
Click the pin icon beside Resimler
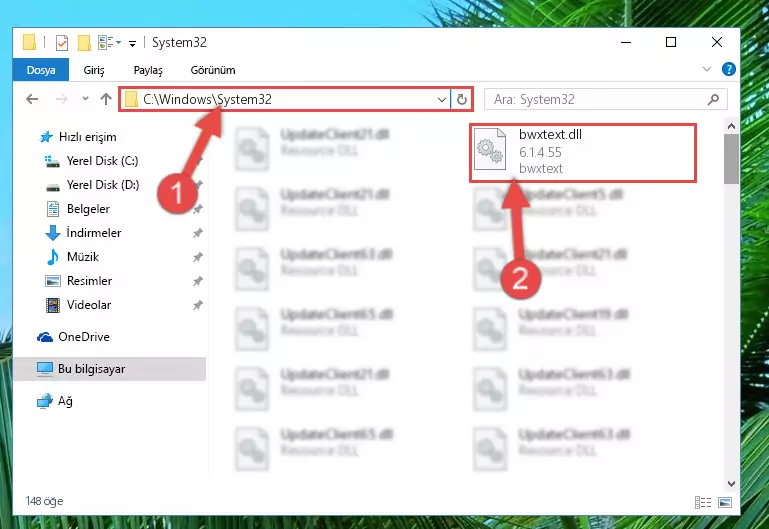click(198, 281)
